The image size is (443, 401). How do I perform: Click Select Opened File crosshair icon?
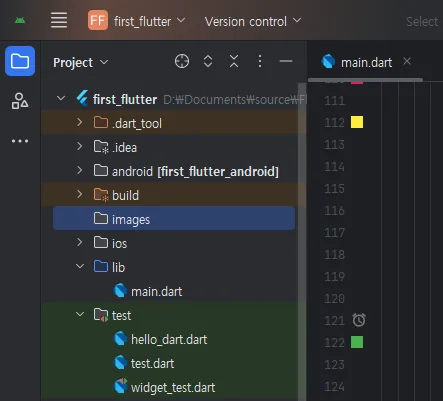pos(182,61)
